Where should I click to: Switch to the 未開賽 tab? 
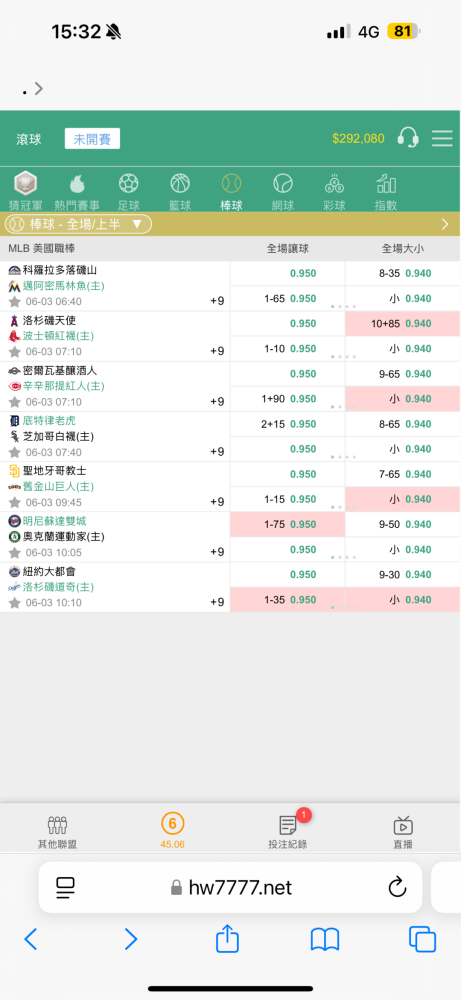pyautogui.click(x=92, y=139)
